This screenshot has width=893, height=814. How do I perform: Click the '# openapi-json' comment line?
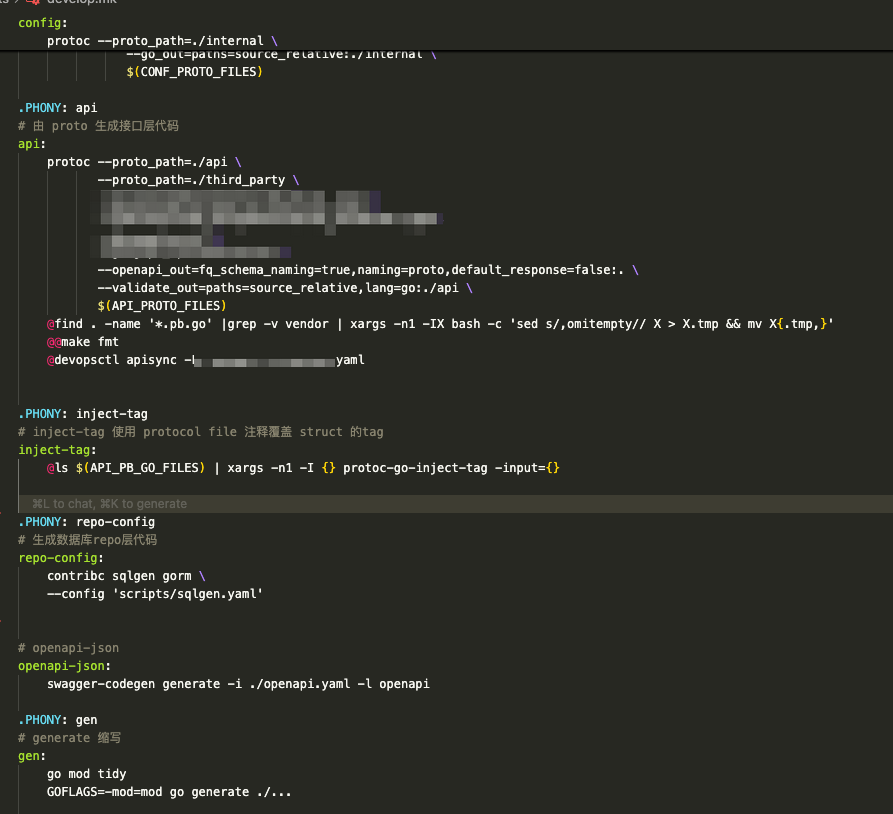68,648
